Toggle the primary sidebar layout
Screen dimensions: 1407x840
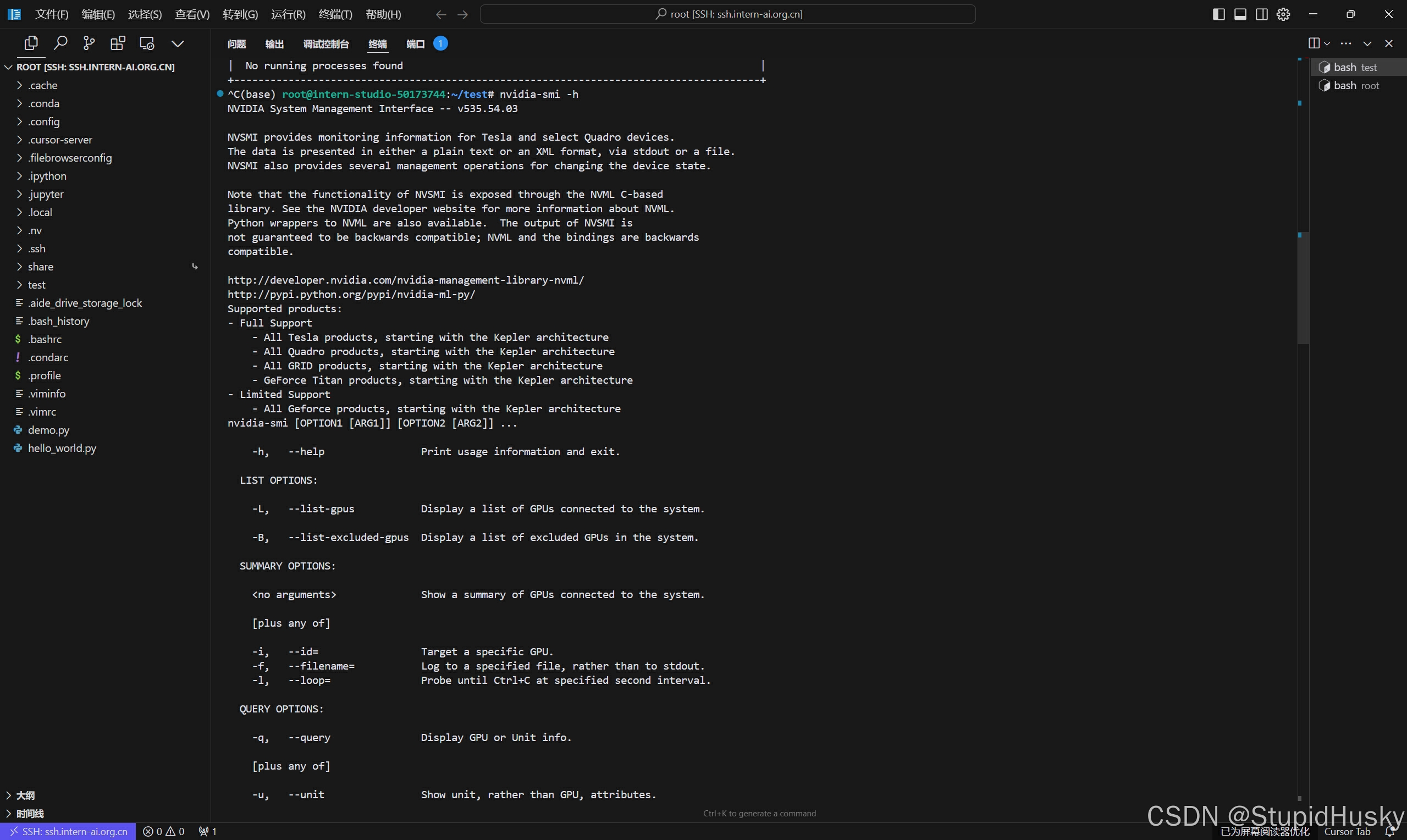click(1218, 14)
